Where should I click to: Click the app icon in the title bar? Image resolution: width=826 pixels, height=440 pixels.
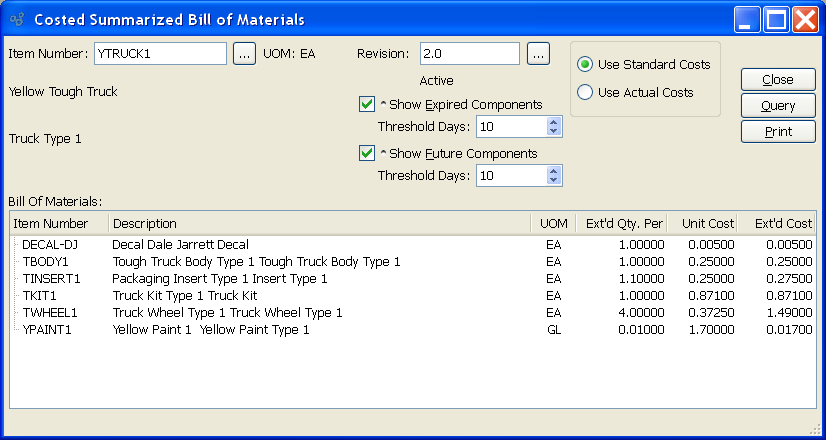[16, 19]
